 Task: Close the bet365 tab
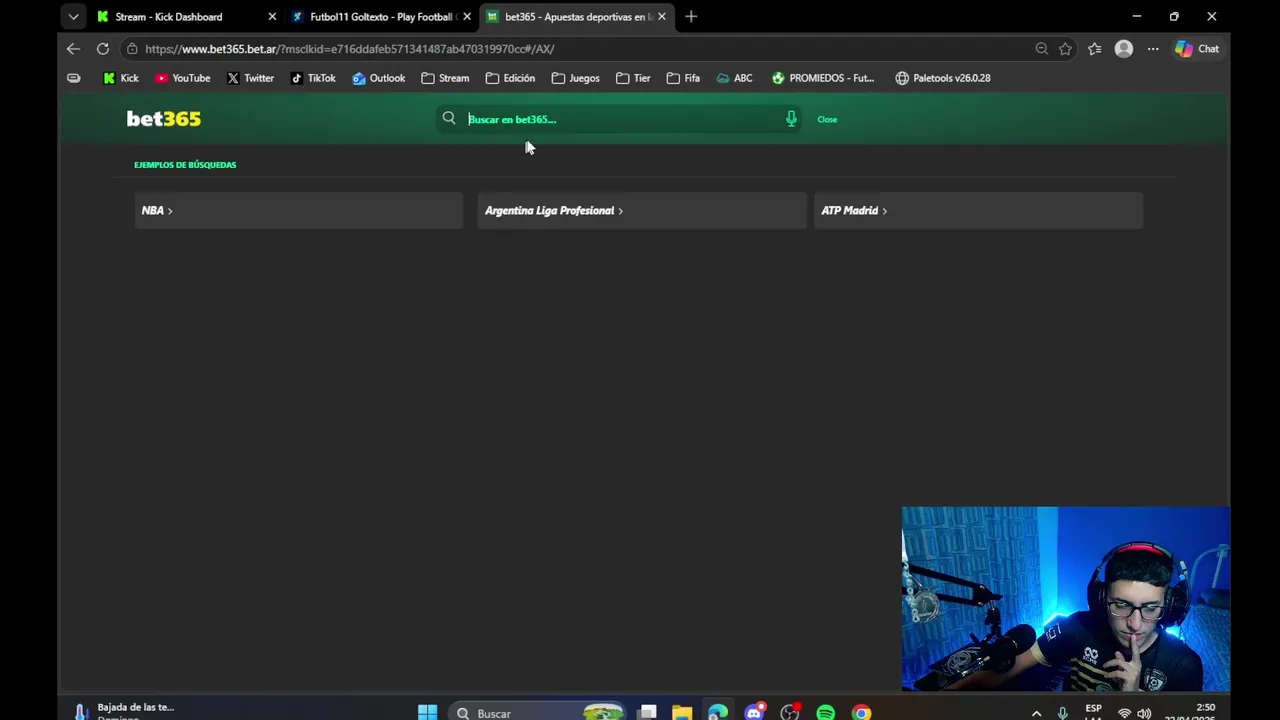tap(661, 16)
